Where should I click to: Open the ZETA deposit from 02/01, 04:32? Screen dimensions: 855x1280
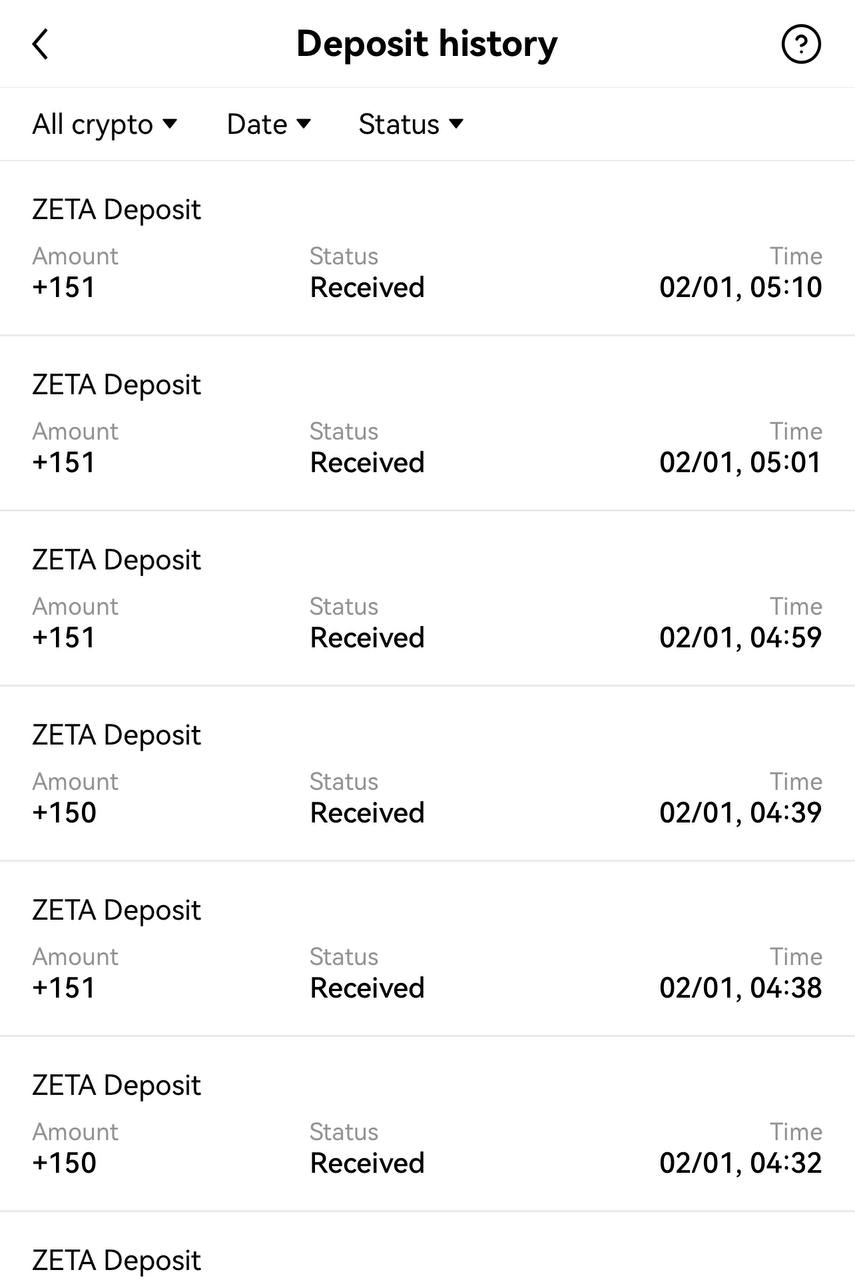(427, 1123)
